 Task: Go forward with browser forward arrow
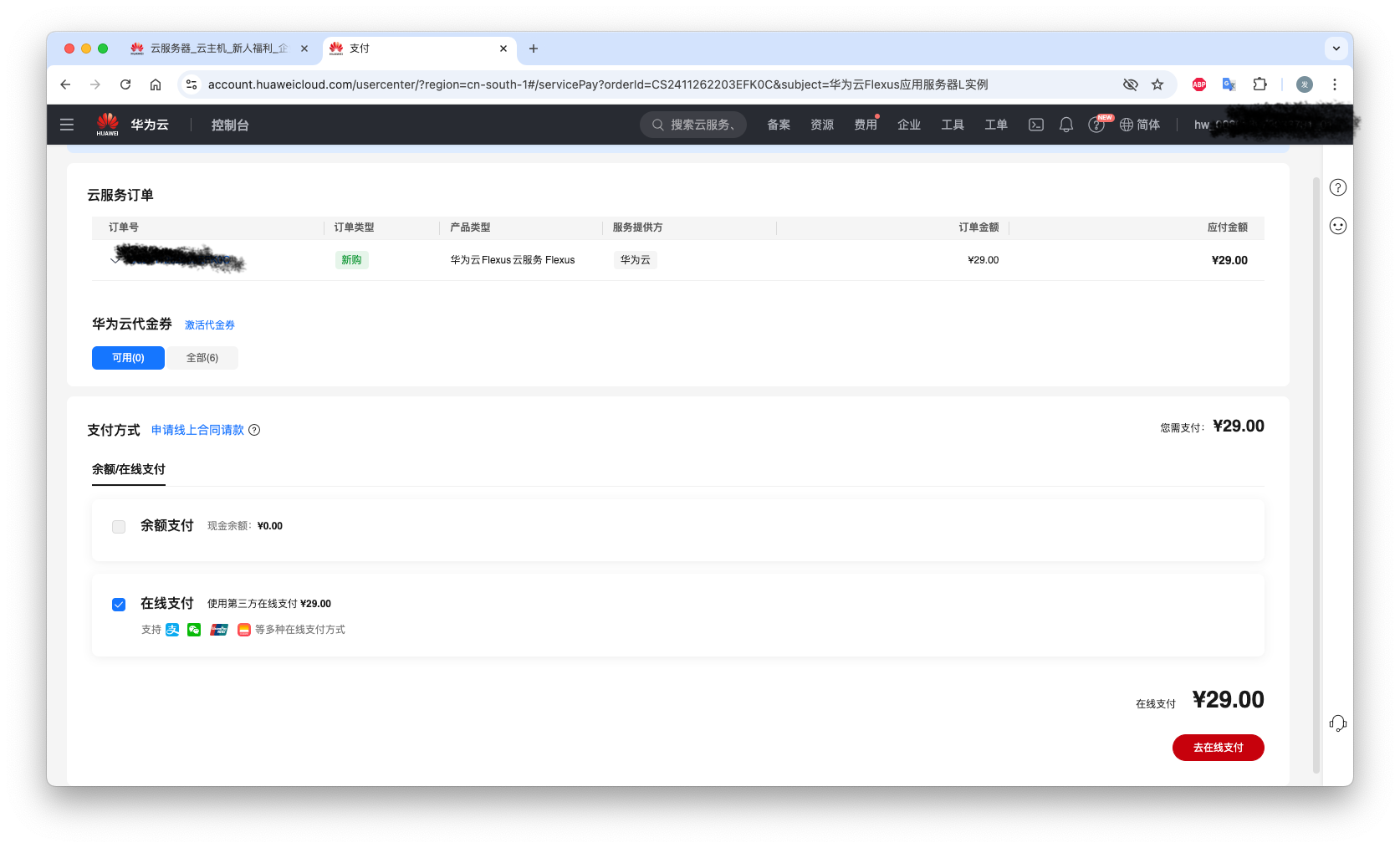pos(95,84)
